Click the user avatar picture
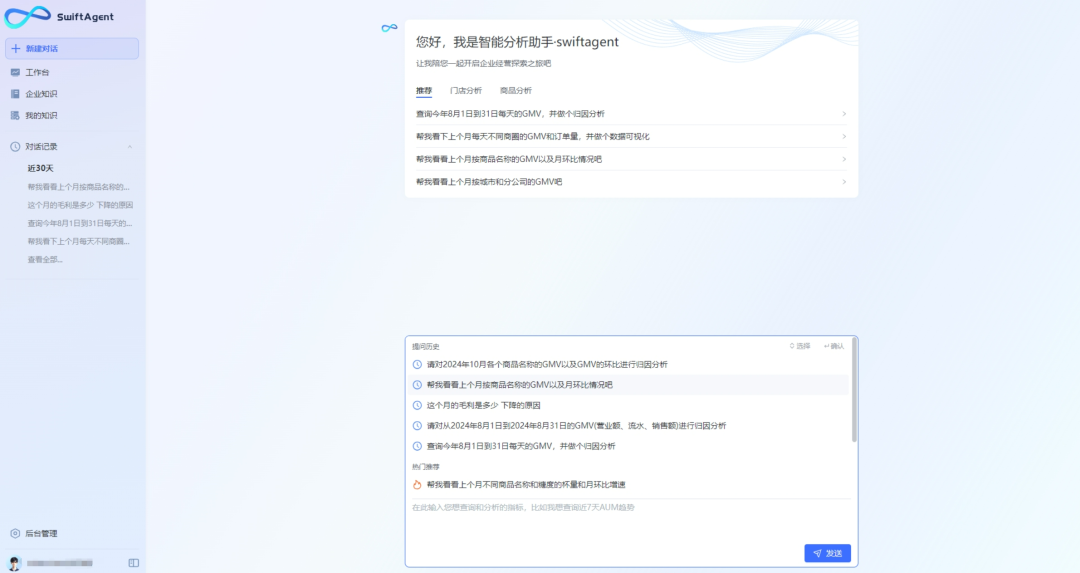Image resolution: width=1080 pixels, height=573 pixels. 15,563
